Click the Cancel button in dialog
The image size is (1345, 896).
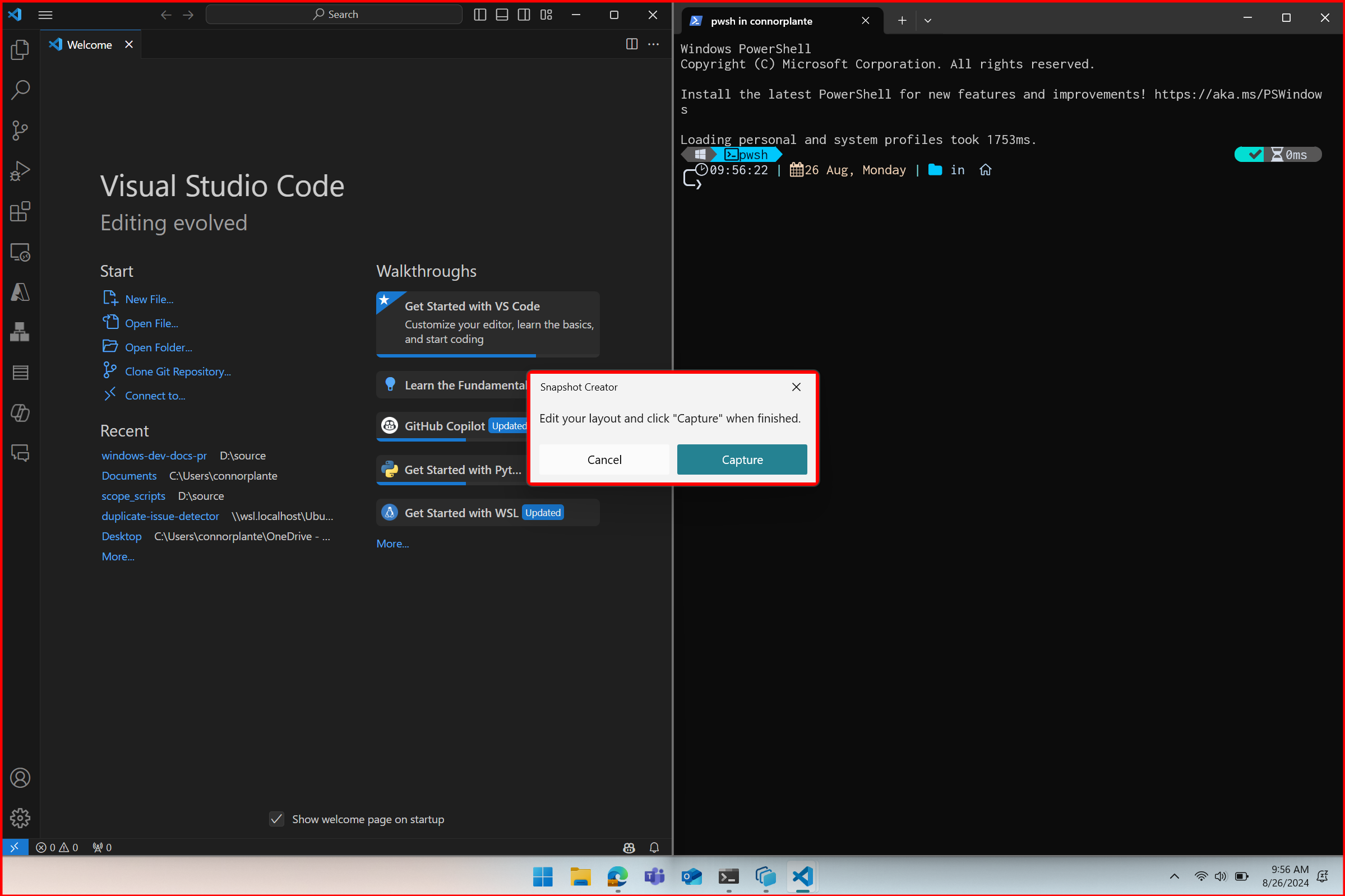click(604, 459)
